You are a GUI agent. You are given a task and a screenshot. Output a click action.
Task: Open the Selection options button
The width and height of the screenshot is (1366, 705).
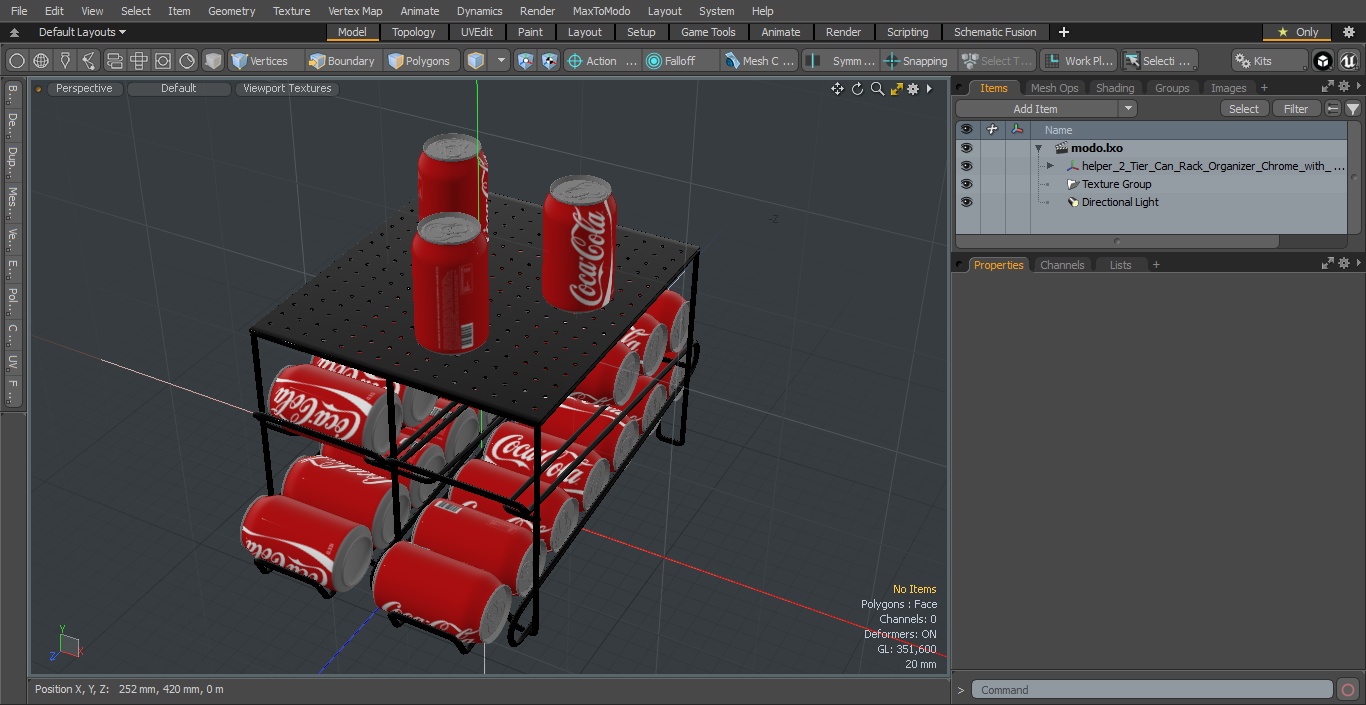coord(1158,61)
